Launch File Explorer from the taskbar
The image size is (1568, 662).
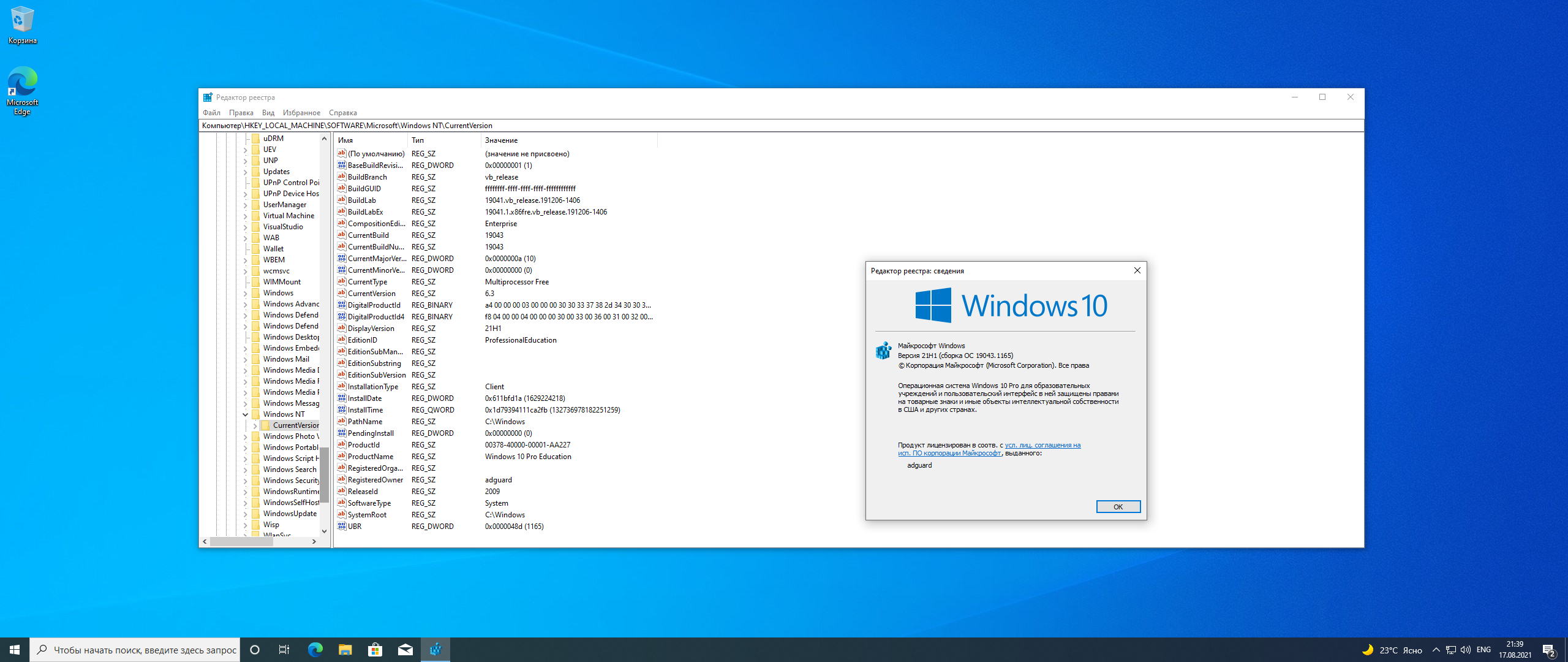tap(345, 650)
